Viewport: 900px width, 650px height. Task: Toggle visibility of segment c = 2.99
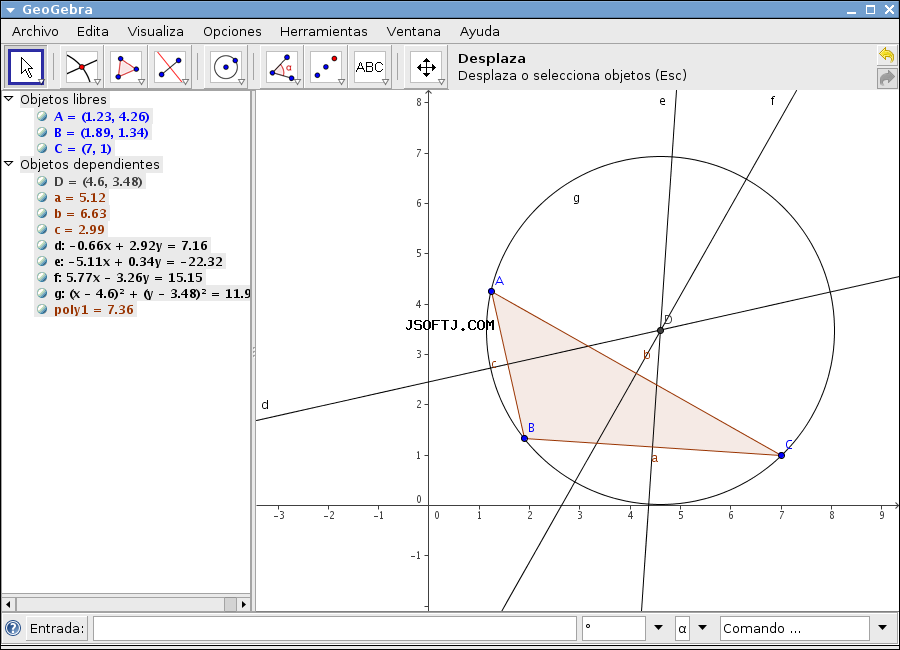pyautogui.click(x=42, y=229)
